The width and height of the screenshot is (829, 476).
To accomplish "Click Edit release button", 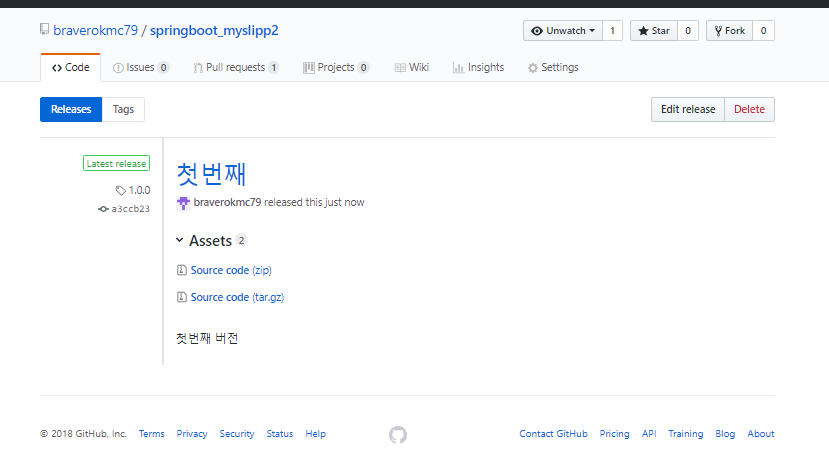I will 688,109.
